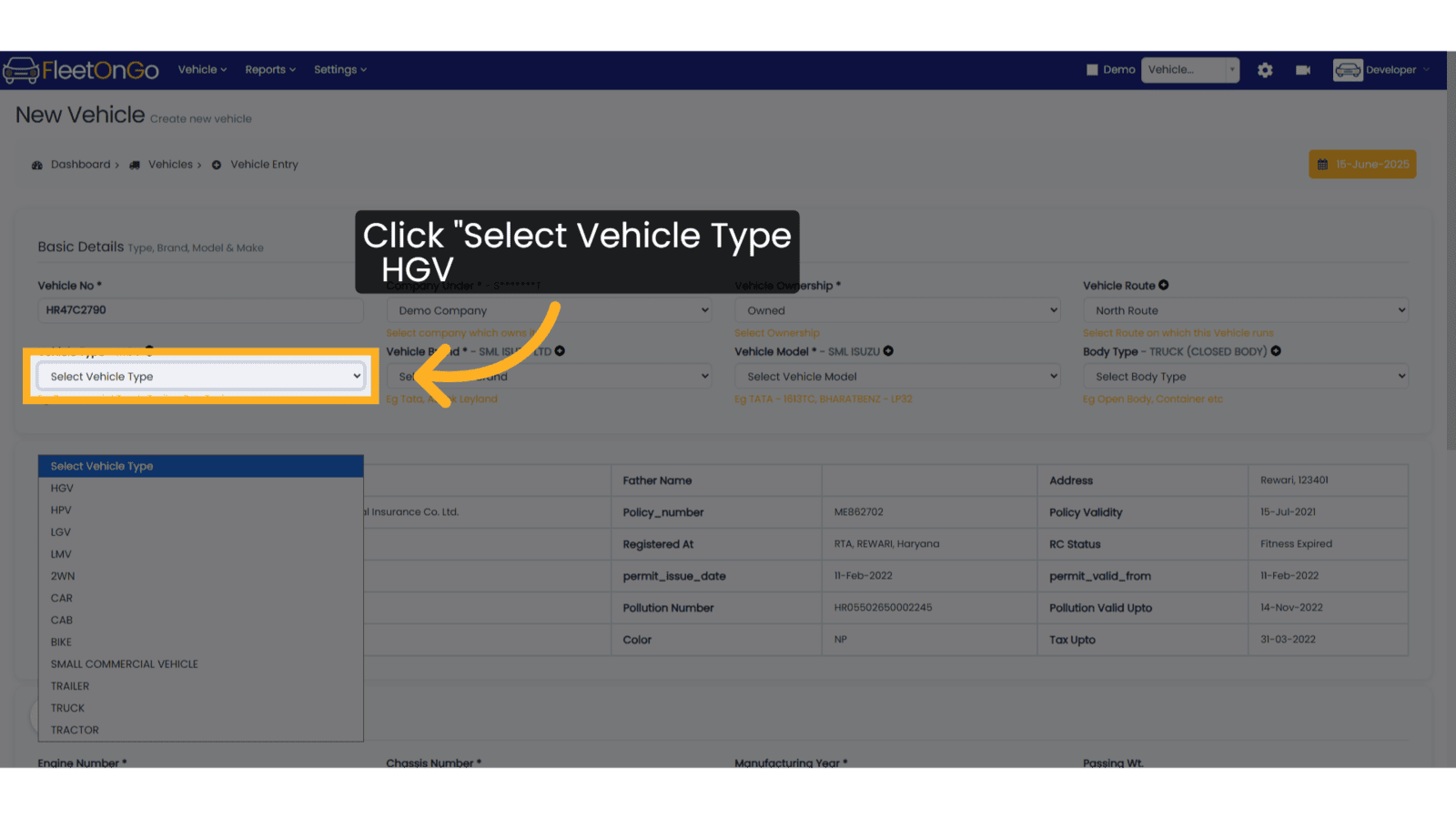Click the 15-June-2025 date button
Image resolution: width=1456 pixels, height=819 pixels.
[x=1362, y=165]
